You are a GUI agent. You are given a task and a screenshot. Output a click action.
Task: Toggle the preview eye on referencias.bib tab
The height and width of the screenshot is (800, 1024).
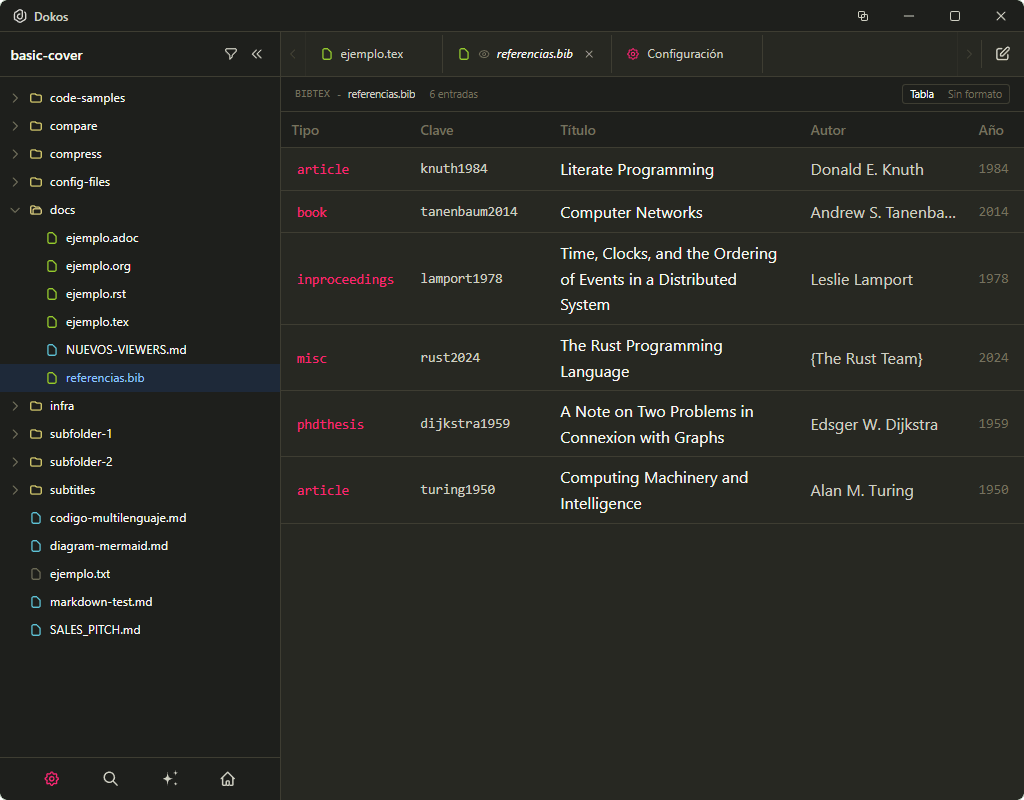[x=484, y=54]
